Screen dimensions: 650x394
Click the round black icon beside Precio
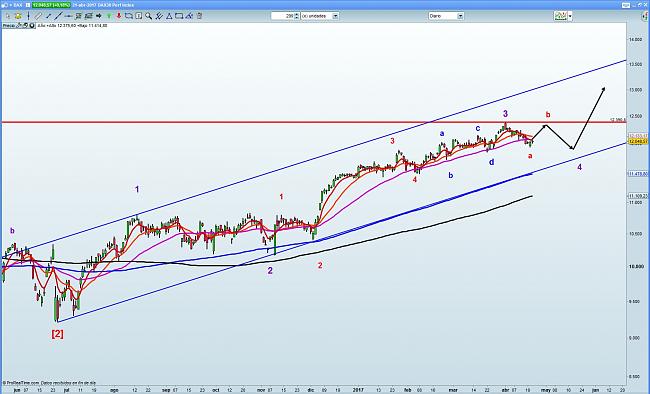32,25
